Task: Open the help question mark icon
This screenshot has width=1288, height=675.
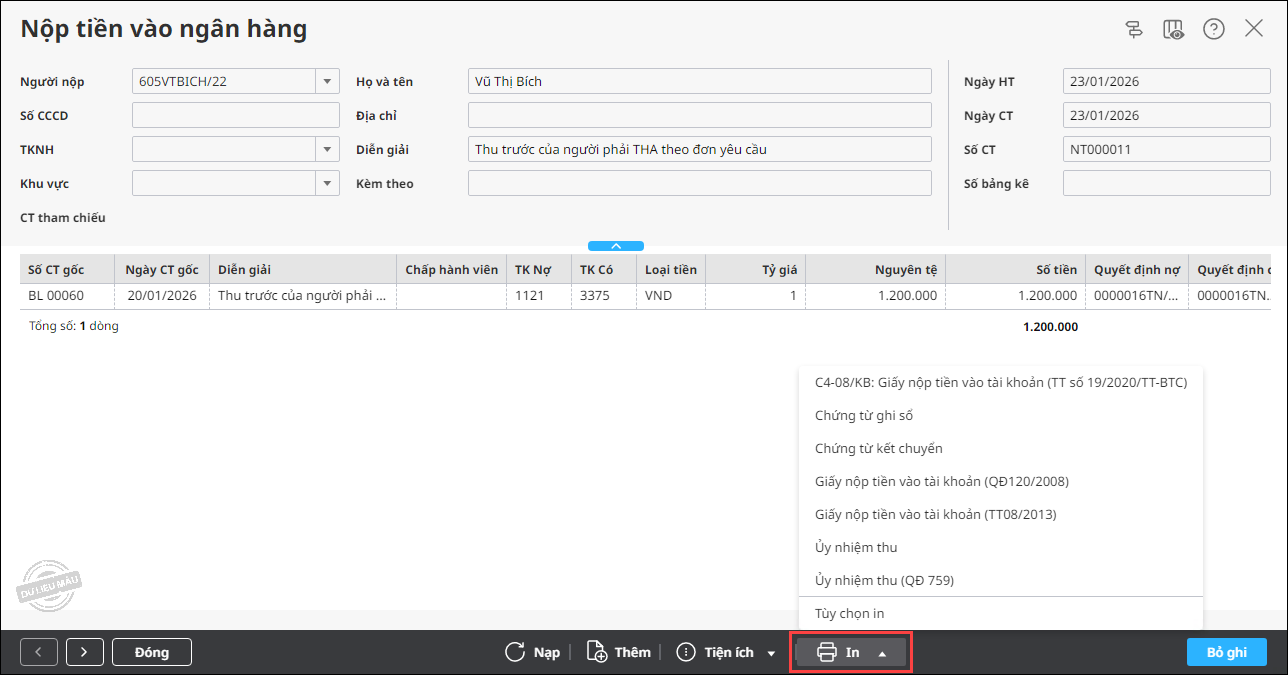Action: click(1214, 29)
